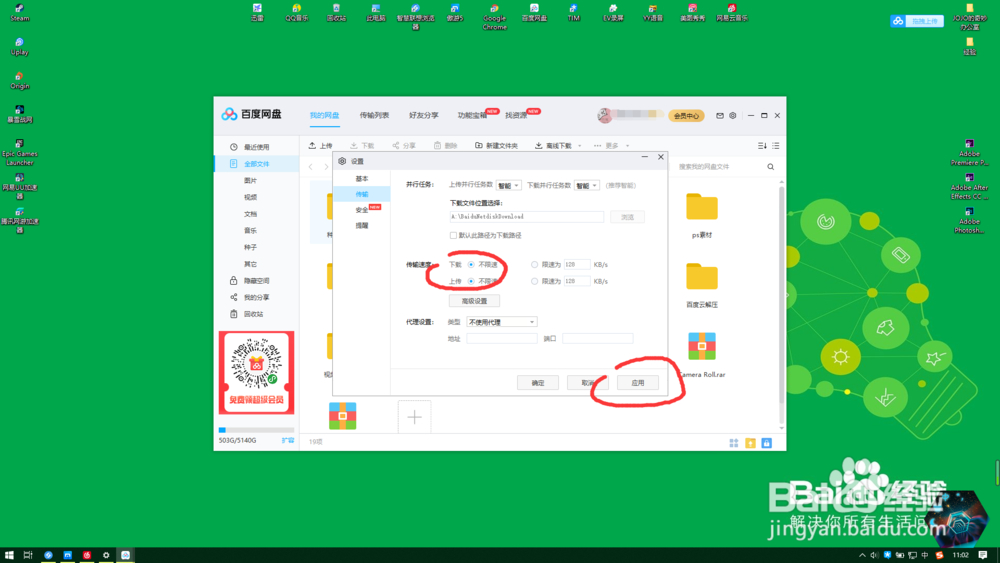Screen dimensions: 1000x563
Task: Switch to the 我的网盘 tab
Action: point(325,115)
